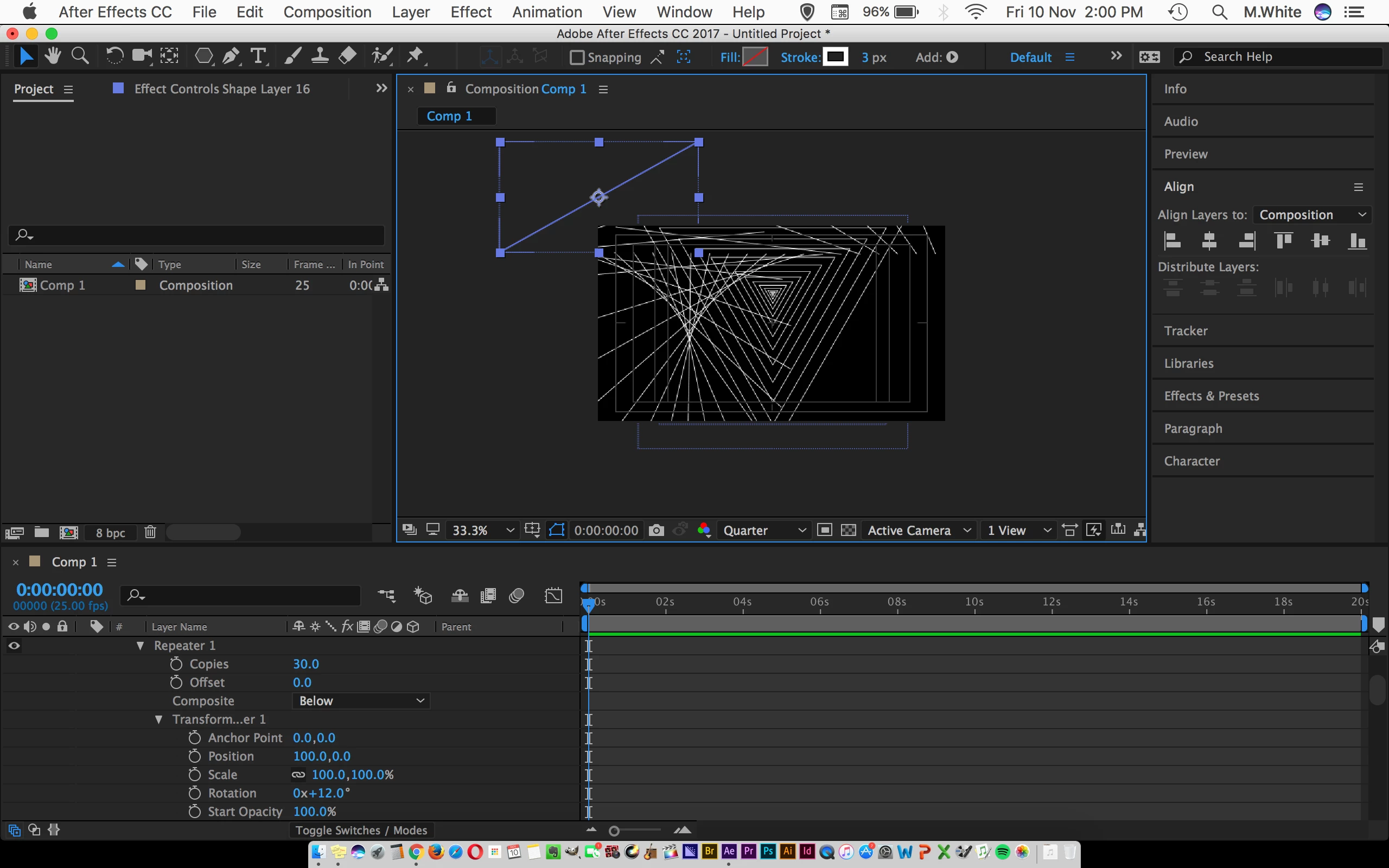Viewport: 1389px width, 868px height.
Task: Open the Composite Below dropdown
Action: 361,700
